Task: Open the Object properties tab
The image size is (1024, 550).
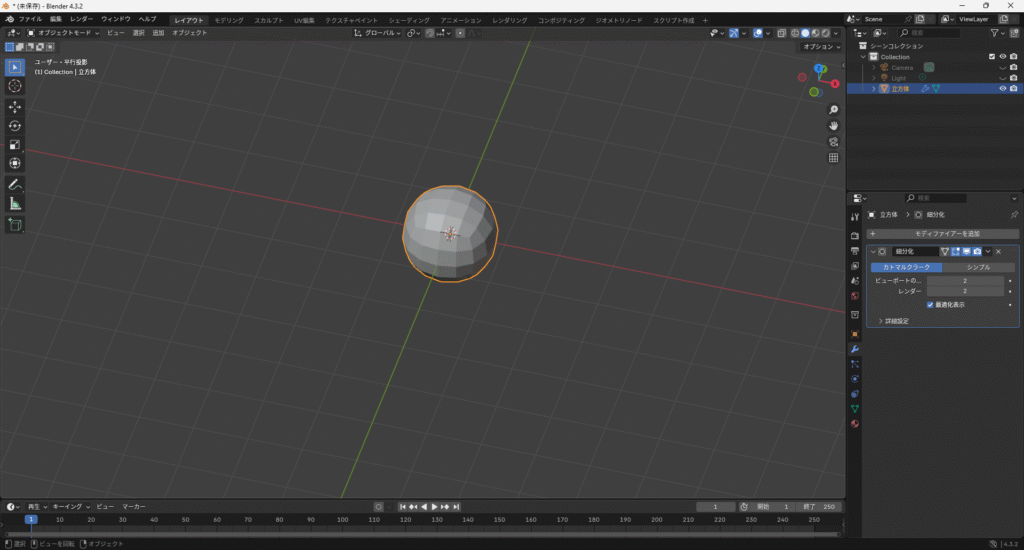Action: (854, 334)
